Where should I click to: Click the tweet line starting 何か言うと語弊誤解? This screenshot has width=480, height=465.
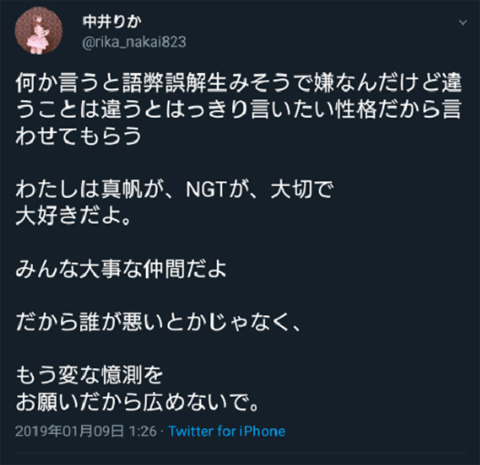(x=239, y=83)
